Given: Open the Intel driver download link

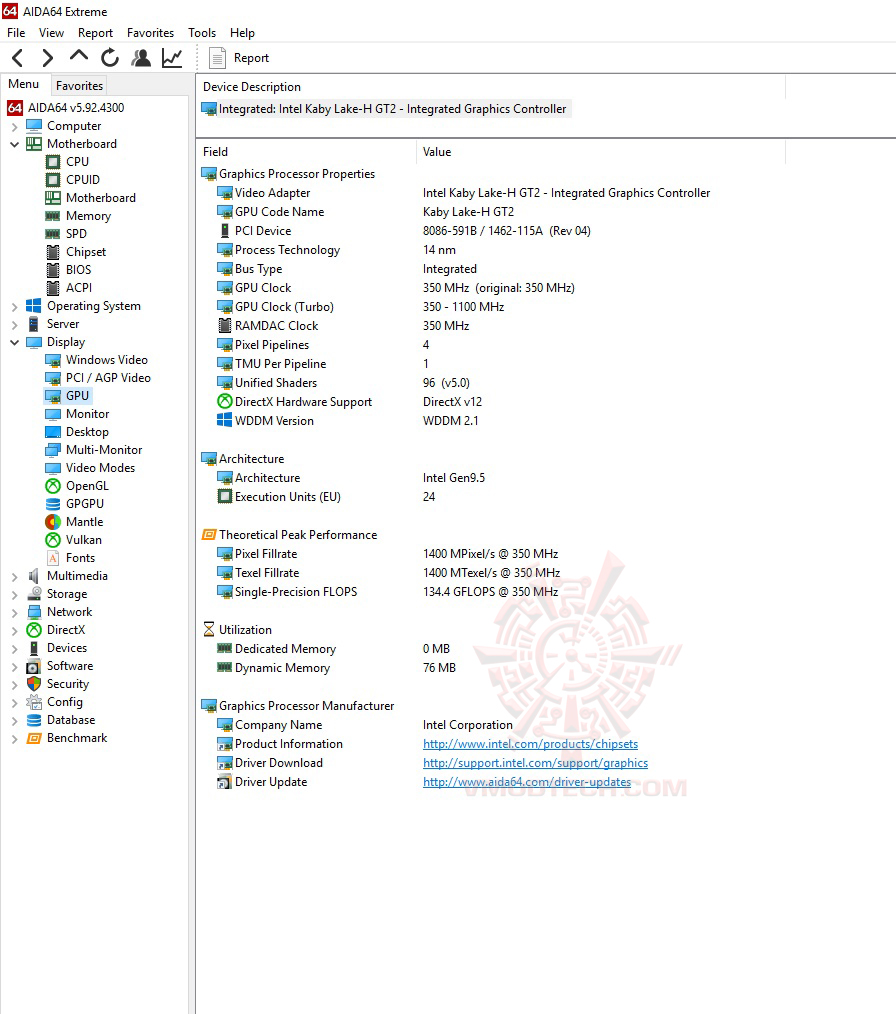Looking at the screenshot, I should click(535, 763).
